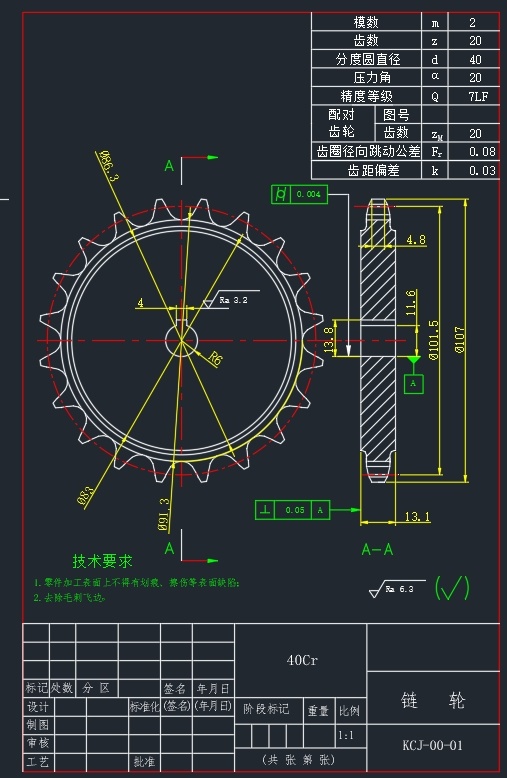Select the 图号 cell
The width and height of the screenshot is (507, 778).
pyautogui.click(x=396, y=115)
